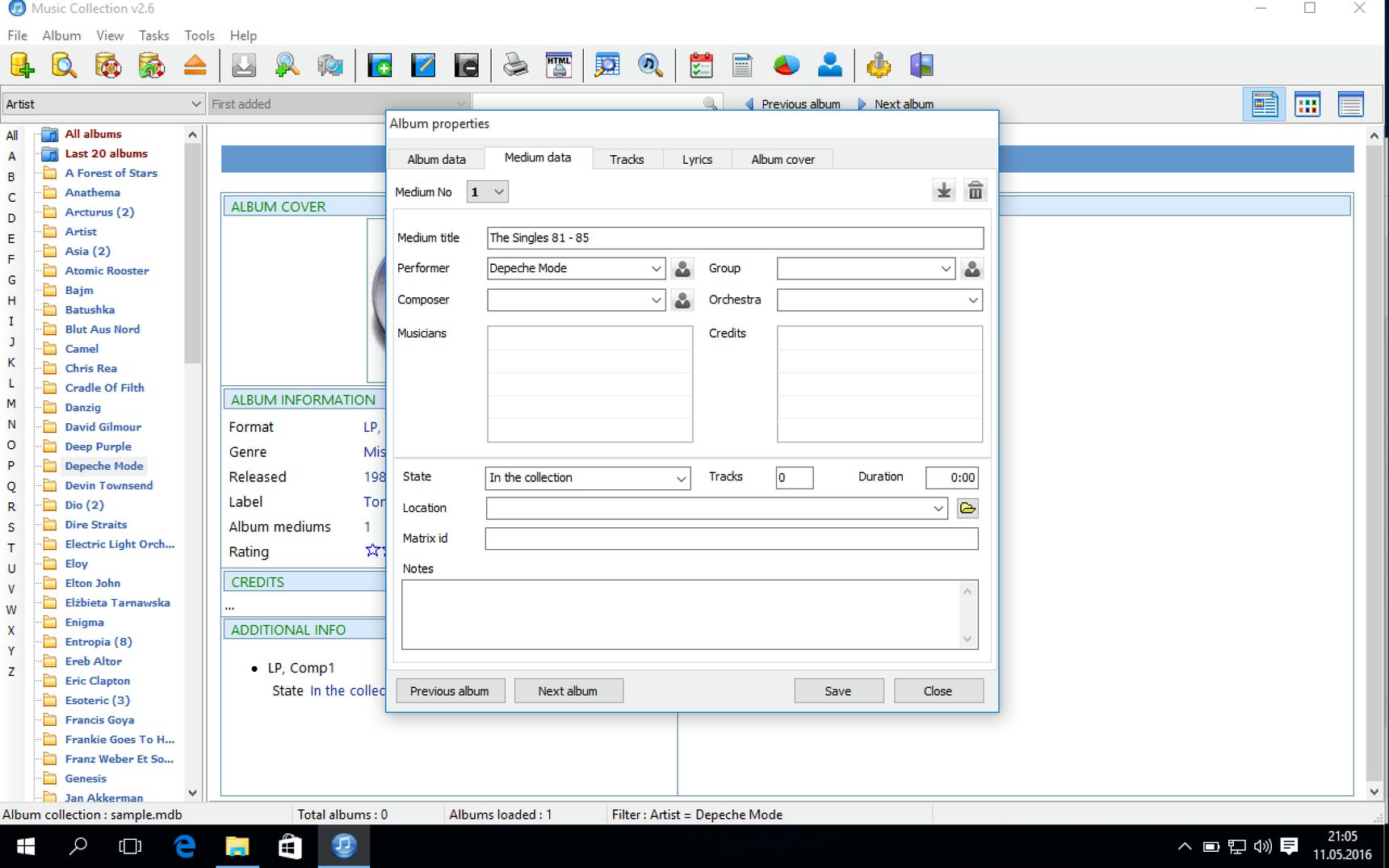The height and width of the screenshot is (868, 1389).
Task: Click the grey download arrow toolbar icon
Action: pyautogui.click(x=244, y=65)
